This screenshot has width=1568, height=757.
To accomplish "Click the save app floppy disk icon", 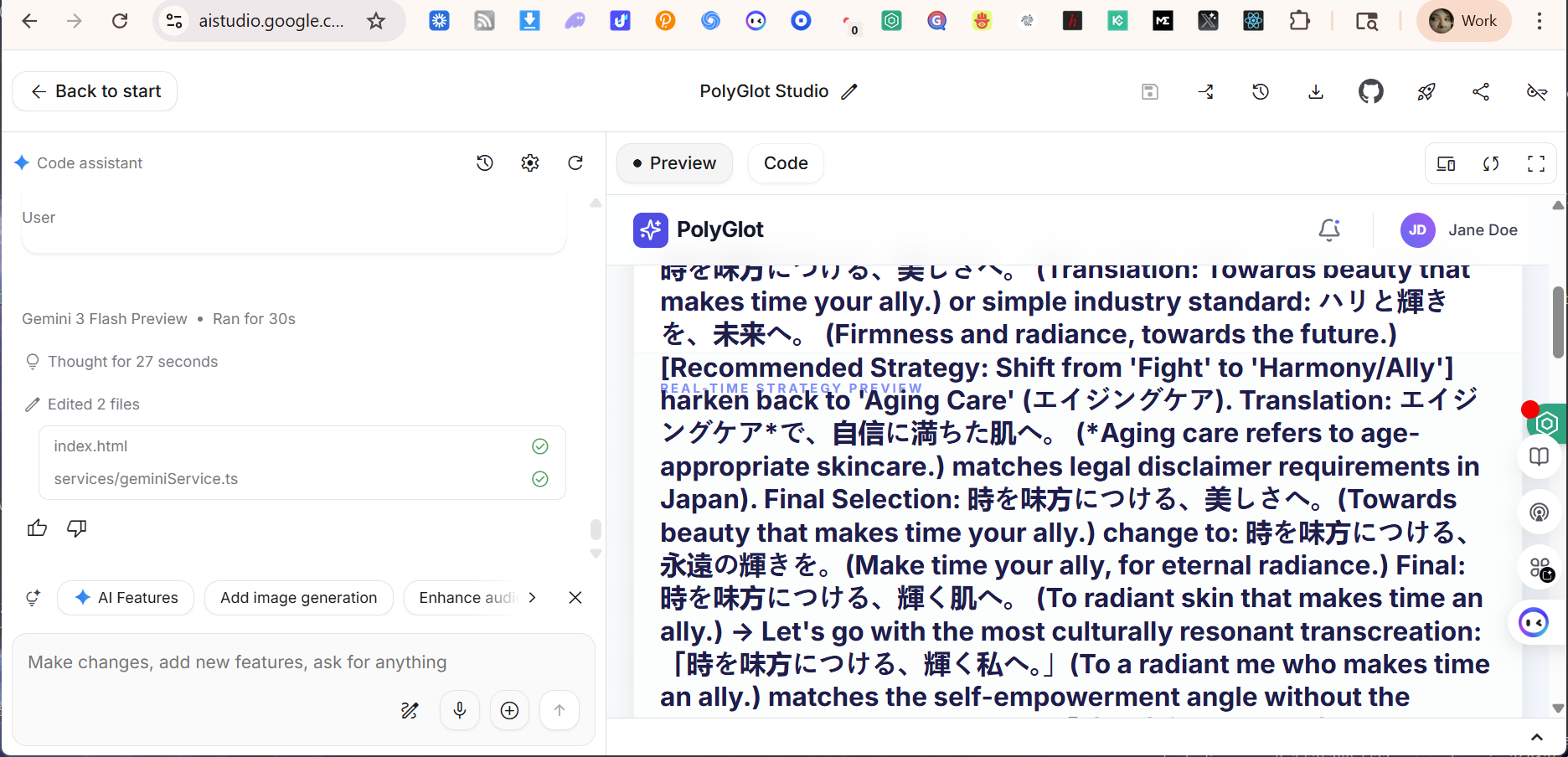I will pyautogui.click(x=1150, y=91).
